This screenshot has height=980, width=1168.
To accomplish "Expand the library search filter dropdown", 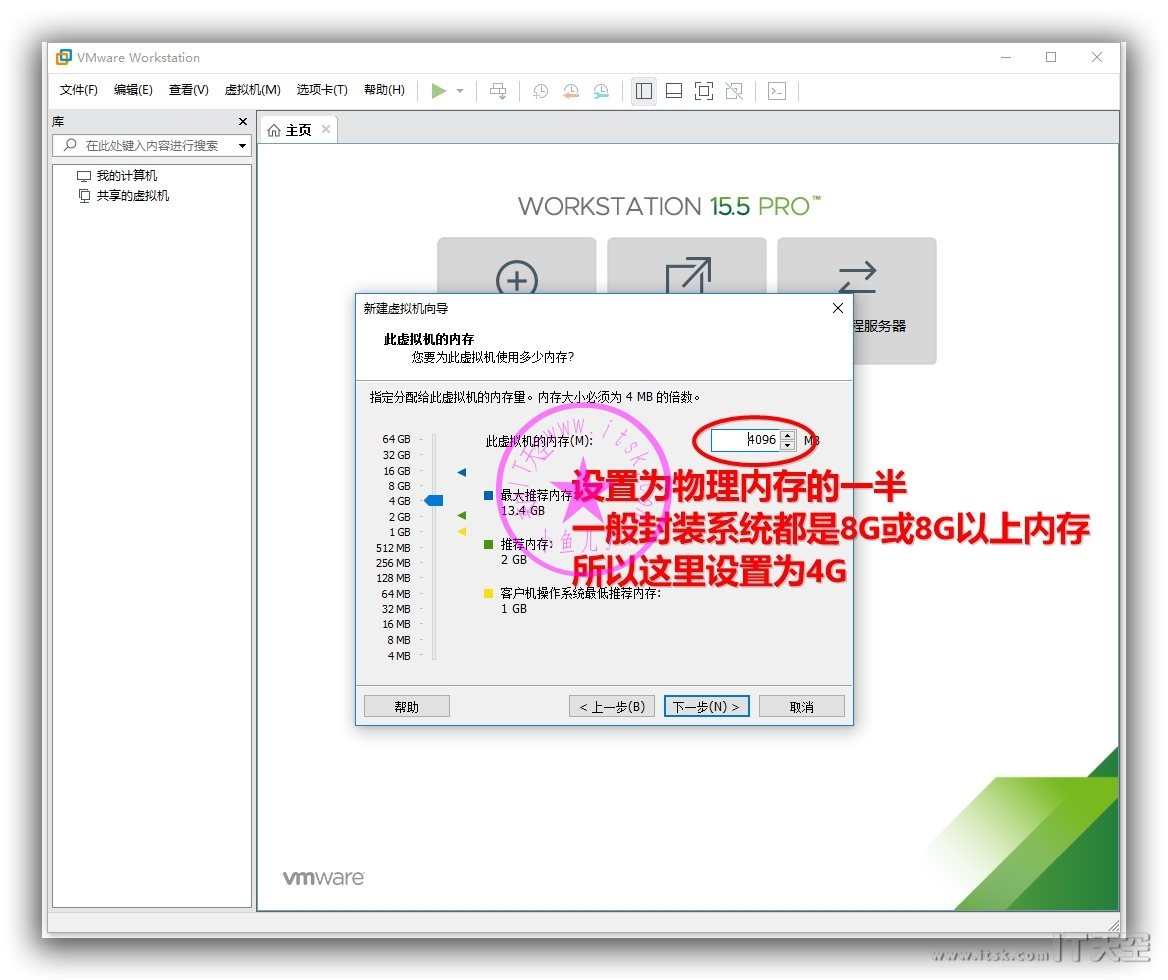I will (242, 146).
